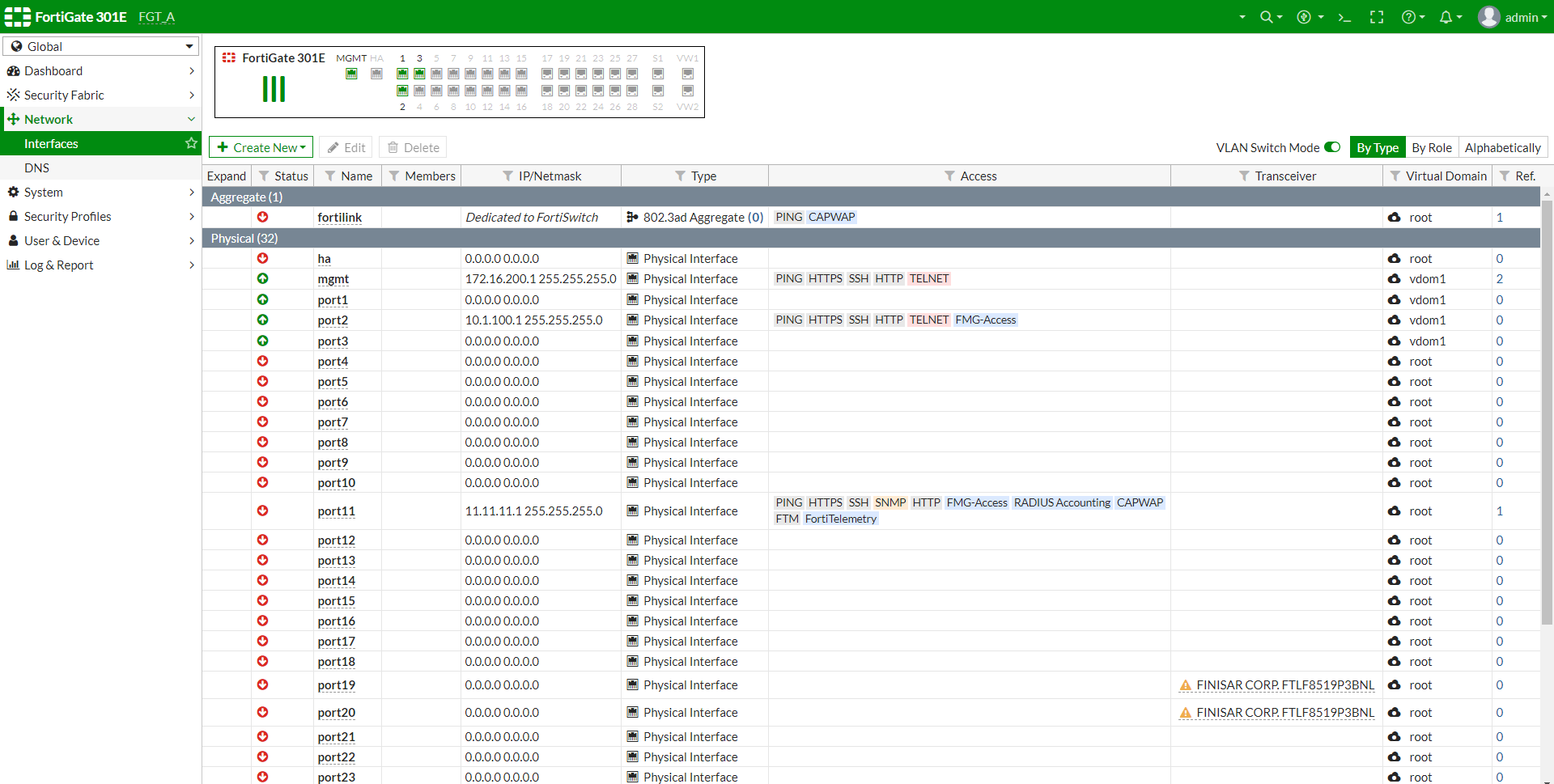This screenshot has width=1554, height=784.
Task: Open the DNS menu item
Action: coord(36,167)
